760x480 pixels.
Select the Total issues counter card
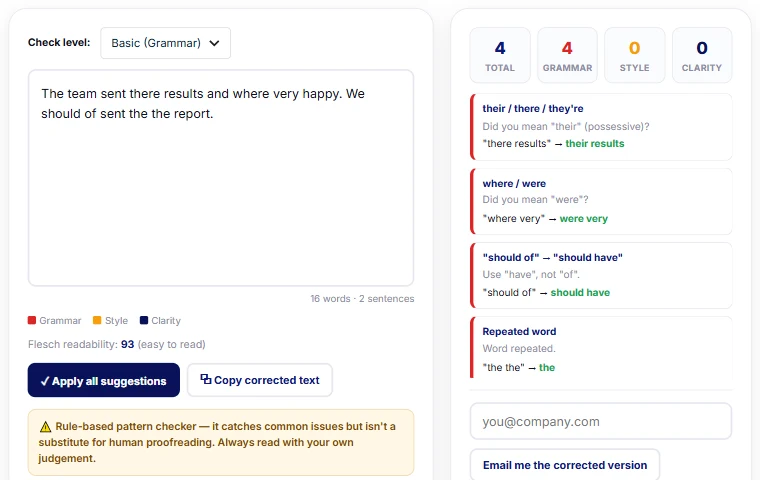click(x=500, y=55)
